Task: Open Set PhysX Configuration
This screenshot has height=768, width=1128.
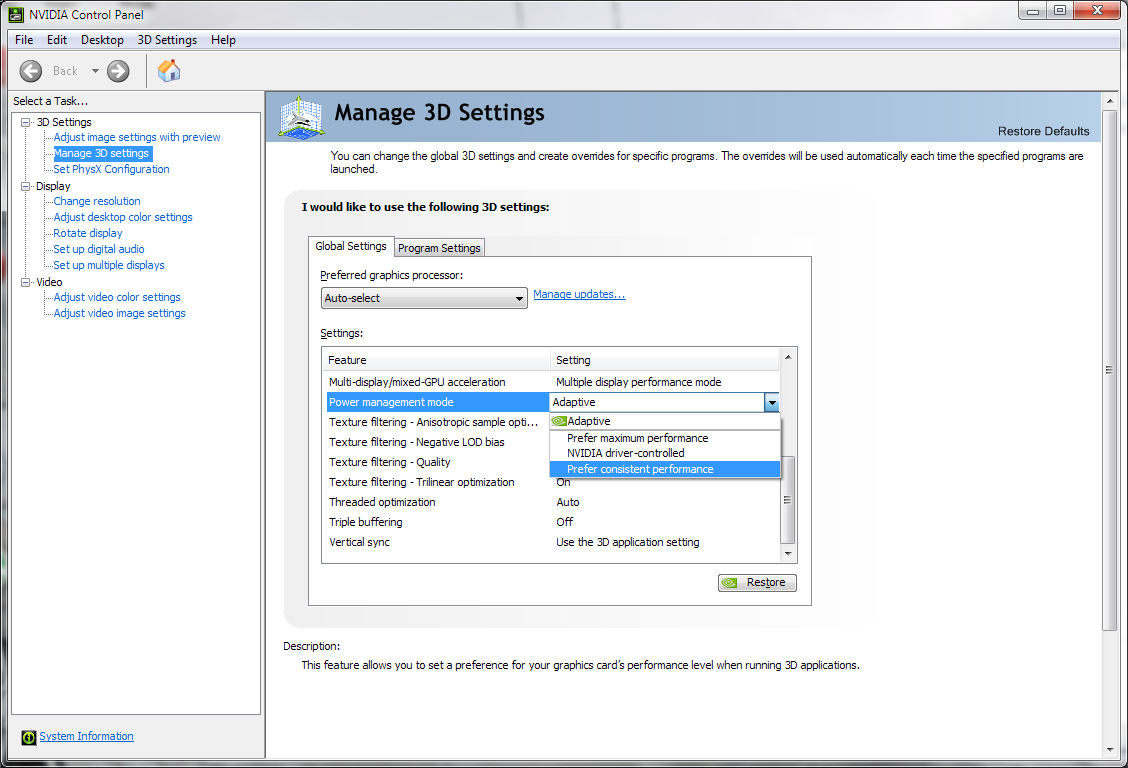Action: [112, 169]
